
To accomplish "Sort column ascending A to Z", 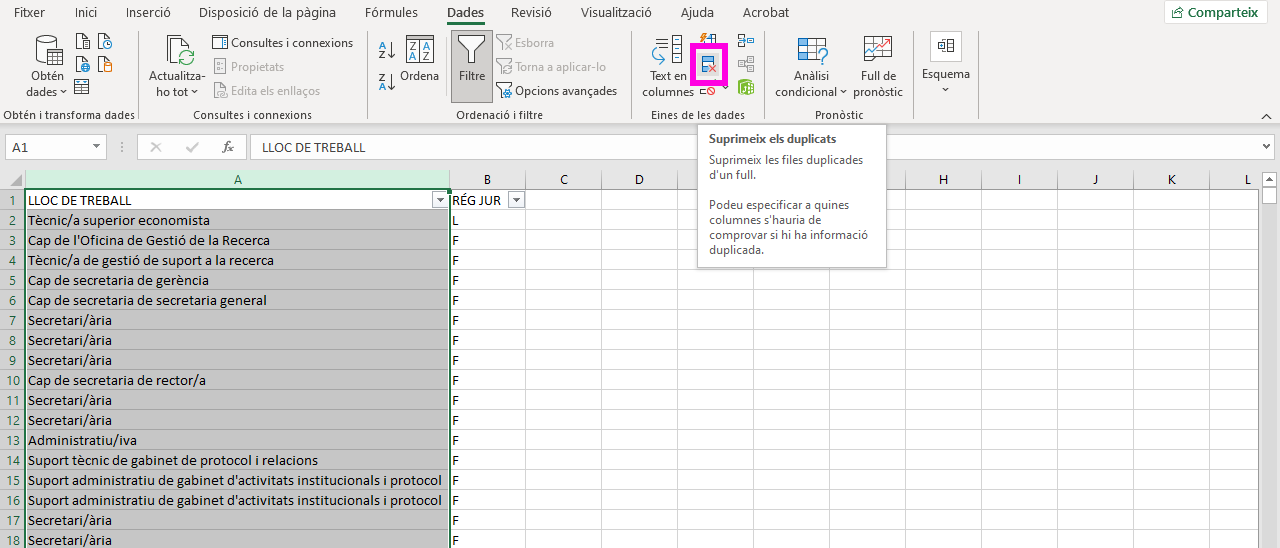I will (x=386, y=50).
